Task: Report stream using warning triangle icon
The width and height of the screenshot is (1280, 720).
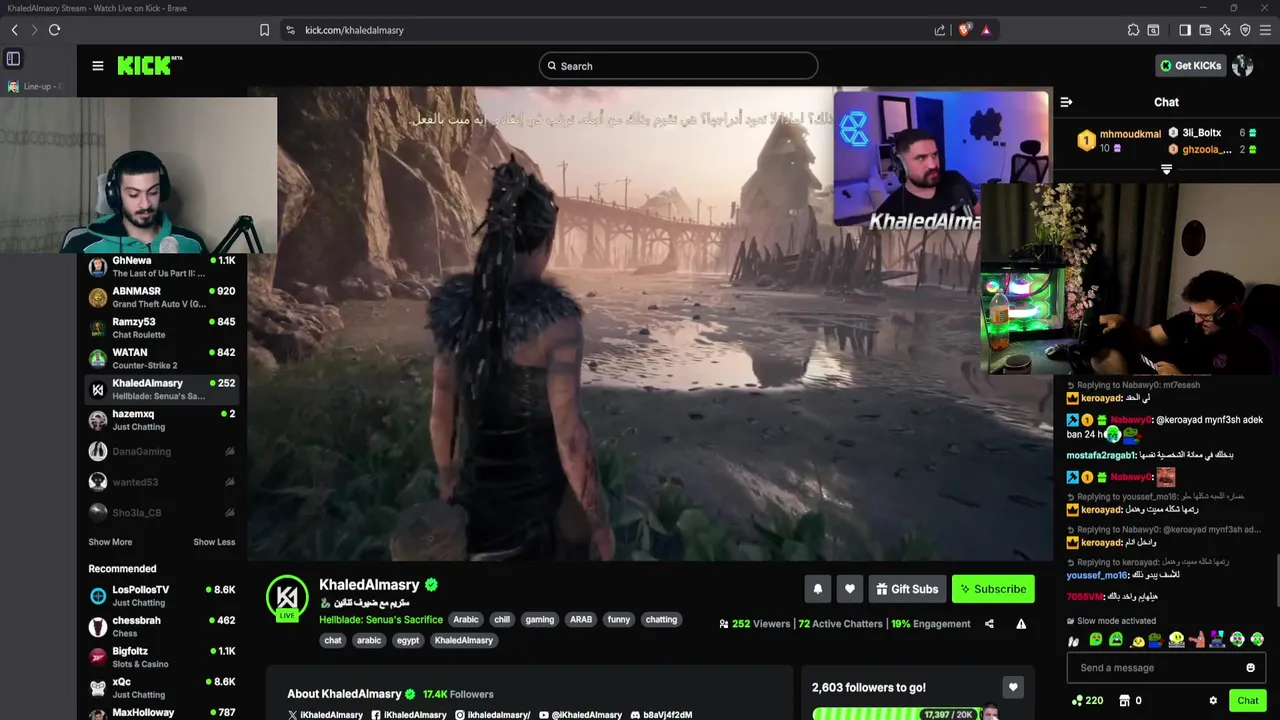Action: coord(1021,624)
